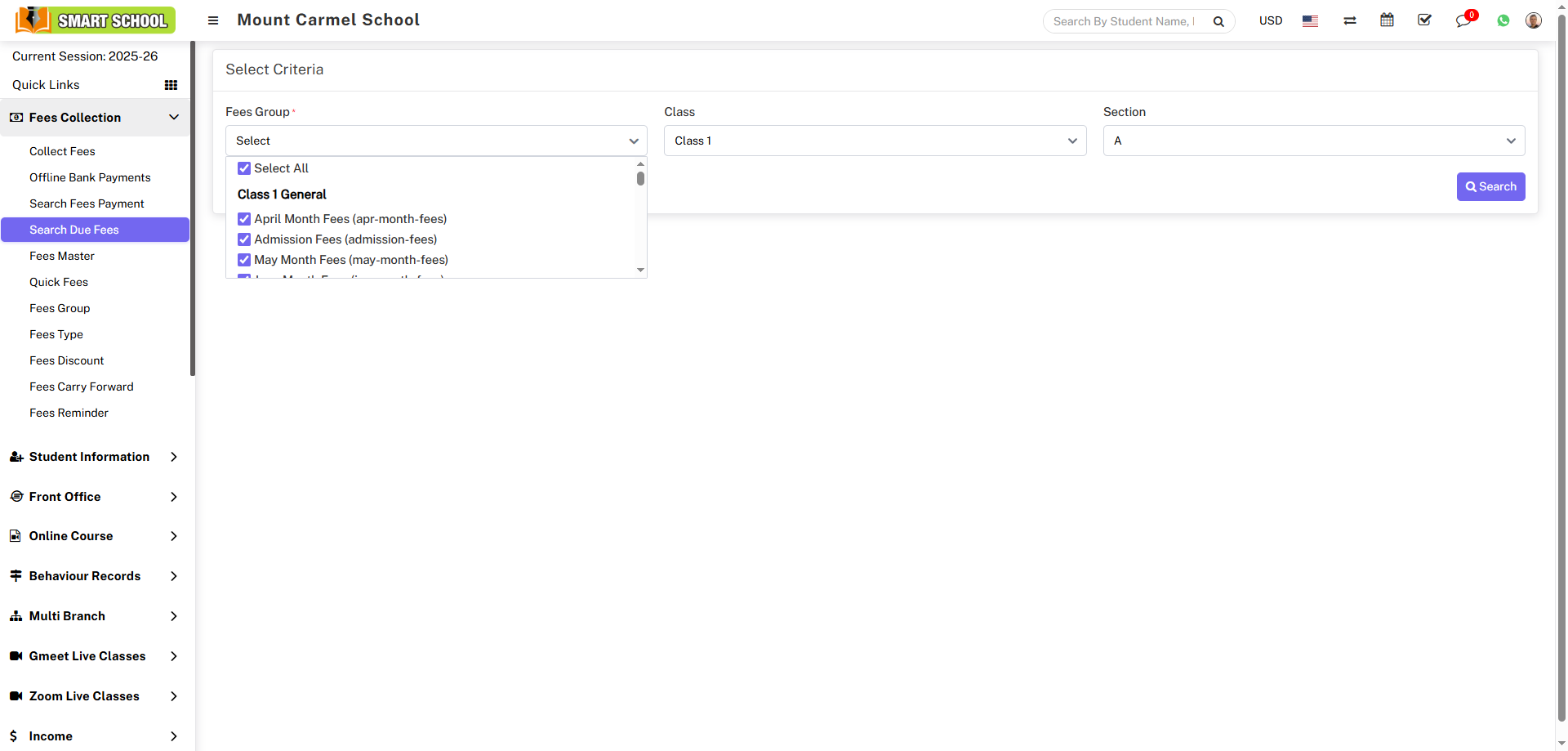This screenshot has height=751, width=1568.
Task: Click the Search button
Action: [1490, 186]
